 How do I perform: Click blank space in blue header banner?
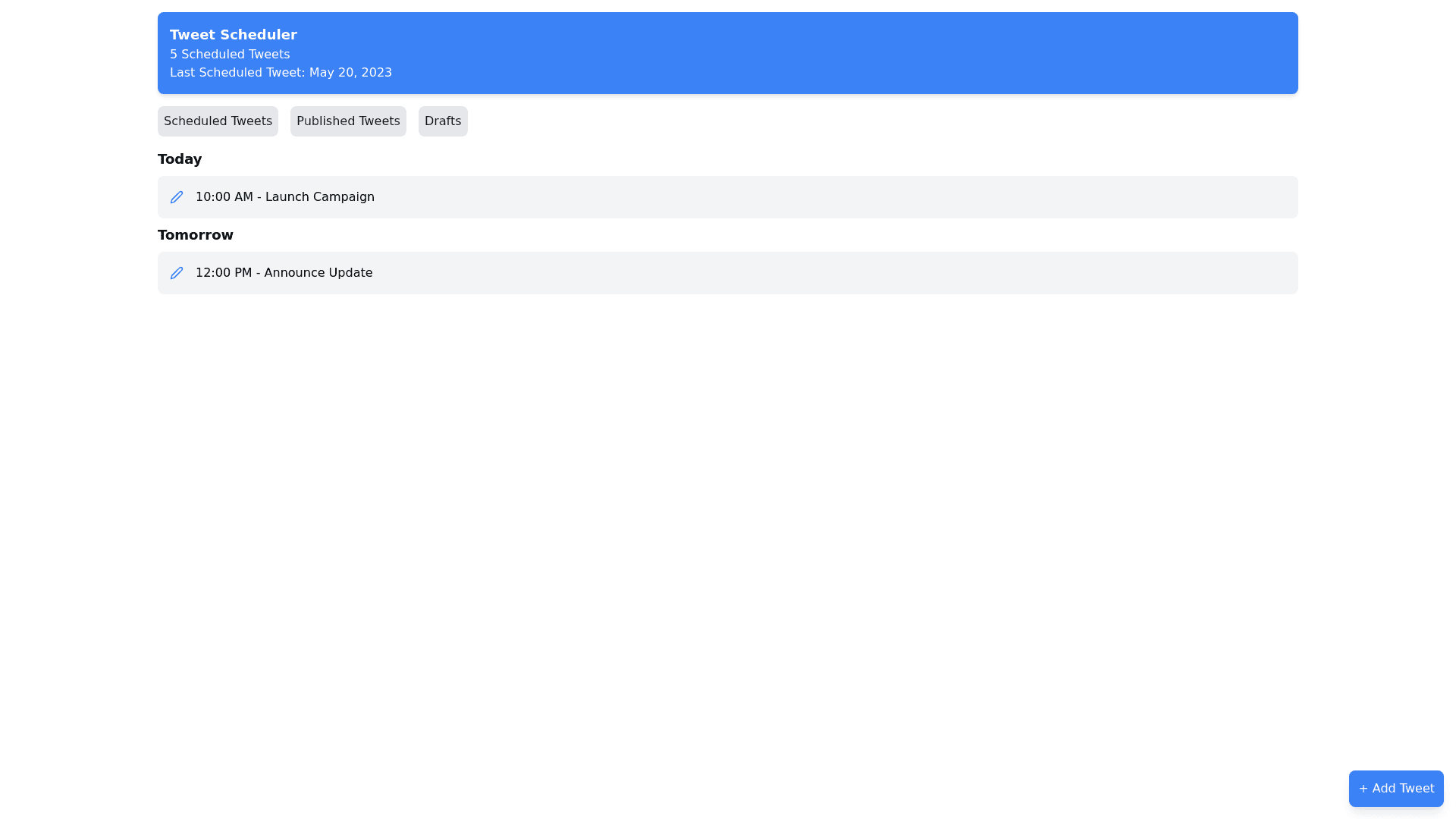pyautogui.click(x=834, y=53)
